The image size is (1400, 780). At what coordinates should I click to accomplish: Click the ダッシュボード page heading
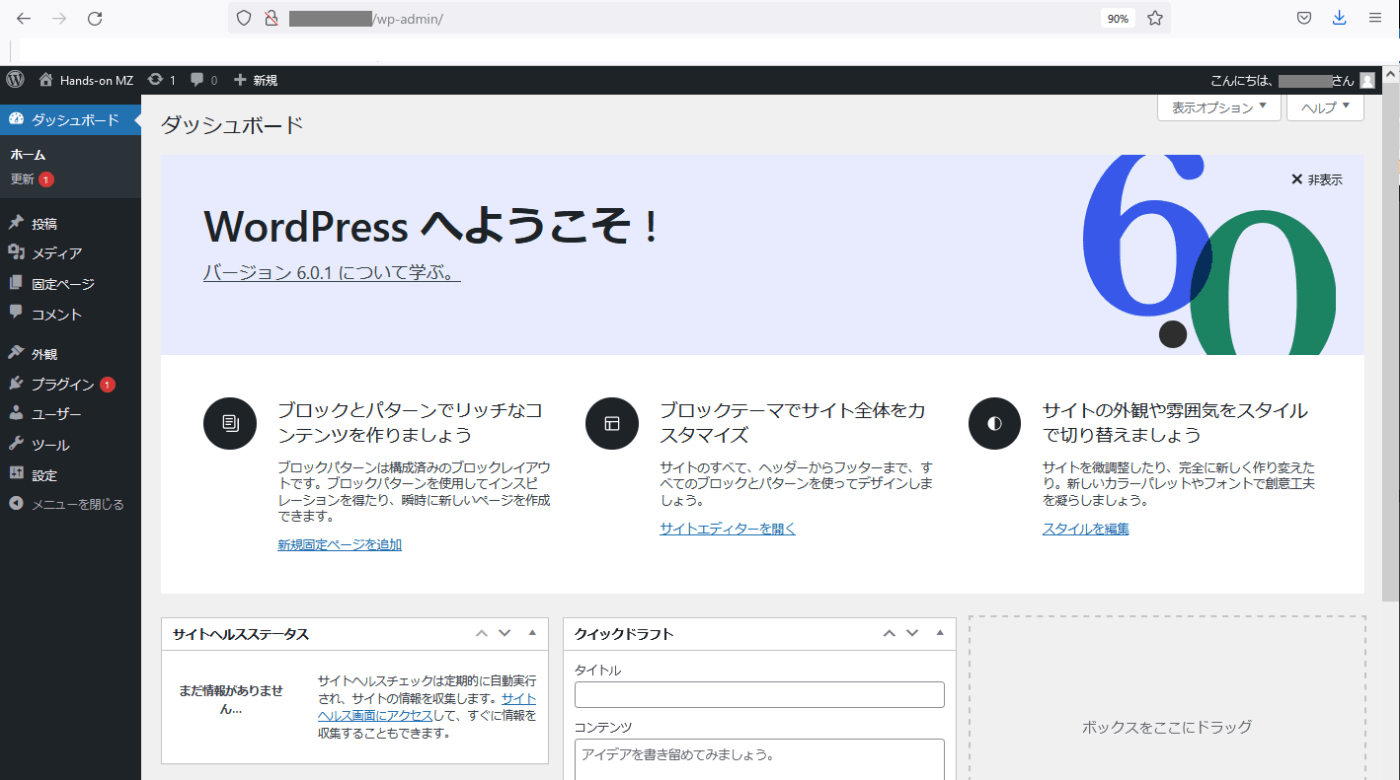(232, 125)
